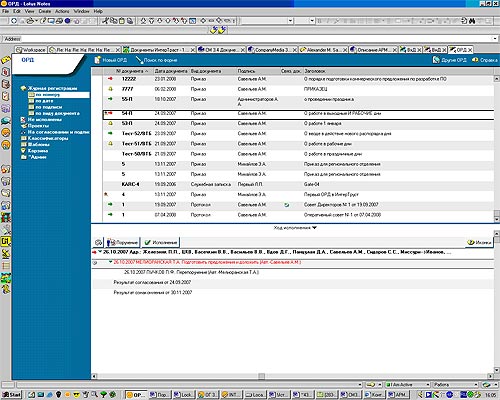Viewport: 500px width, 400px height.
Task: Switch to the Workspace tab
Action: (31, 50)
